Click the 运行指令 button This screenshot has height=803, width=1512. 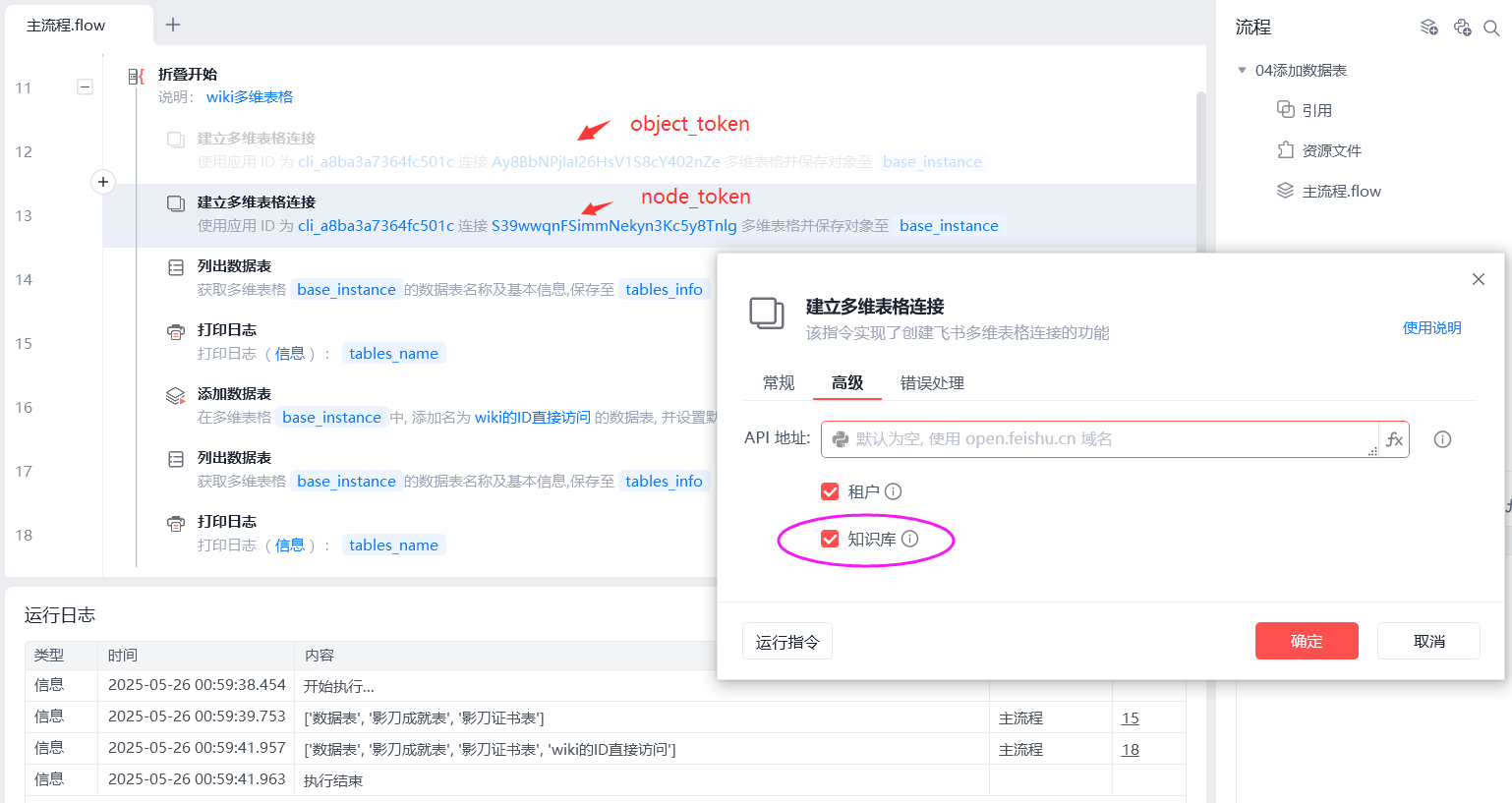tap(786, 642)
